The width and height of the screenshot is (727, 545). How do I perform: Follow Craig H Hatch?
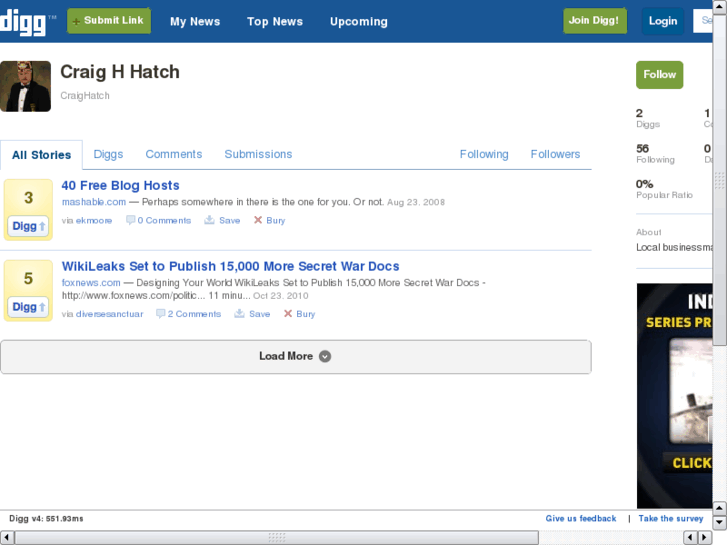click(659, 75)
